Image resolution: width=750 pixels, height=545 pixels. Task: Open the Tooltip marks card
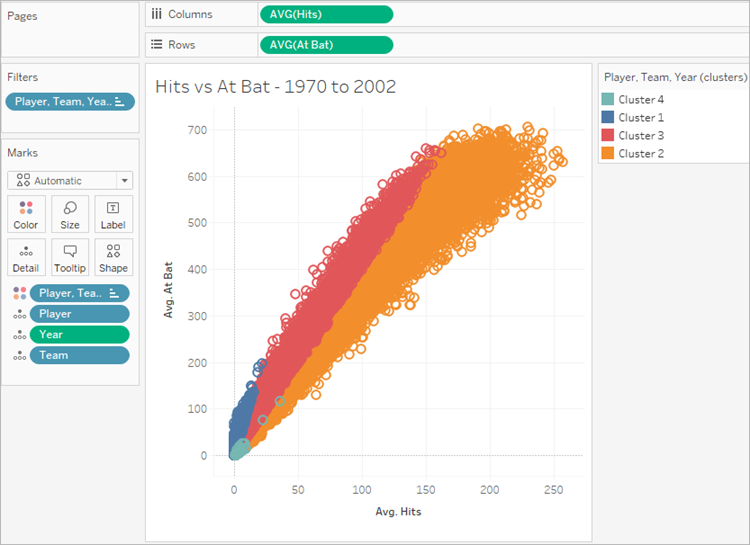coord(70,257)
